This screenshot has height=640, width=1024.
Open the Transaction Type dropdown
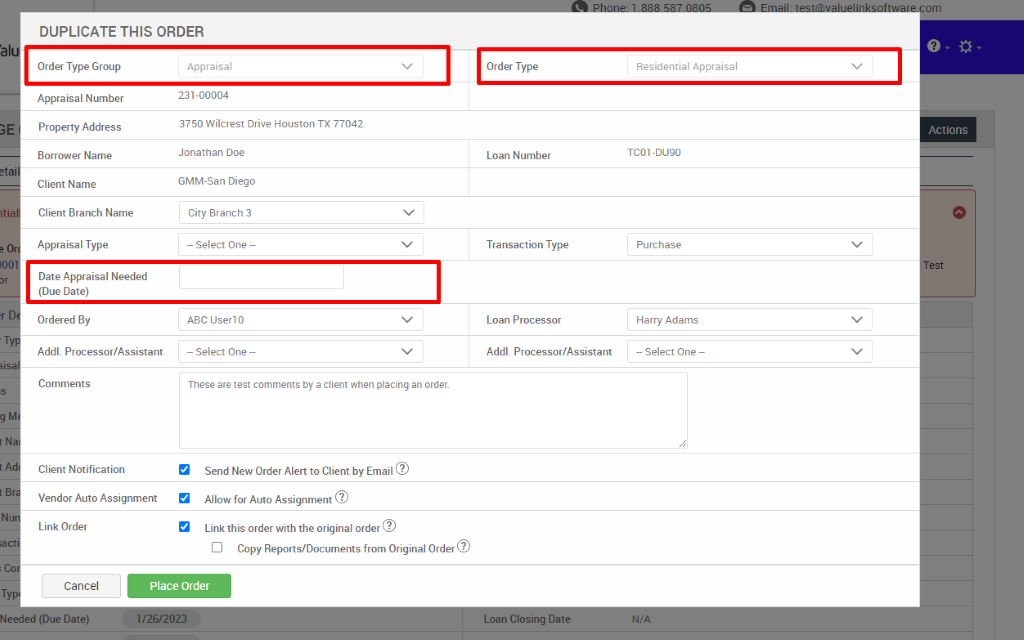tap(749, 244)
